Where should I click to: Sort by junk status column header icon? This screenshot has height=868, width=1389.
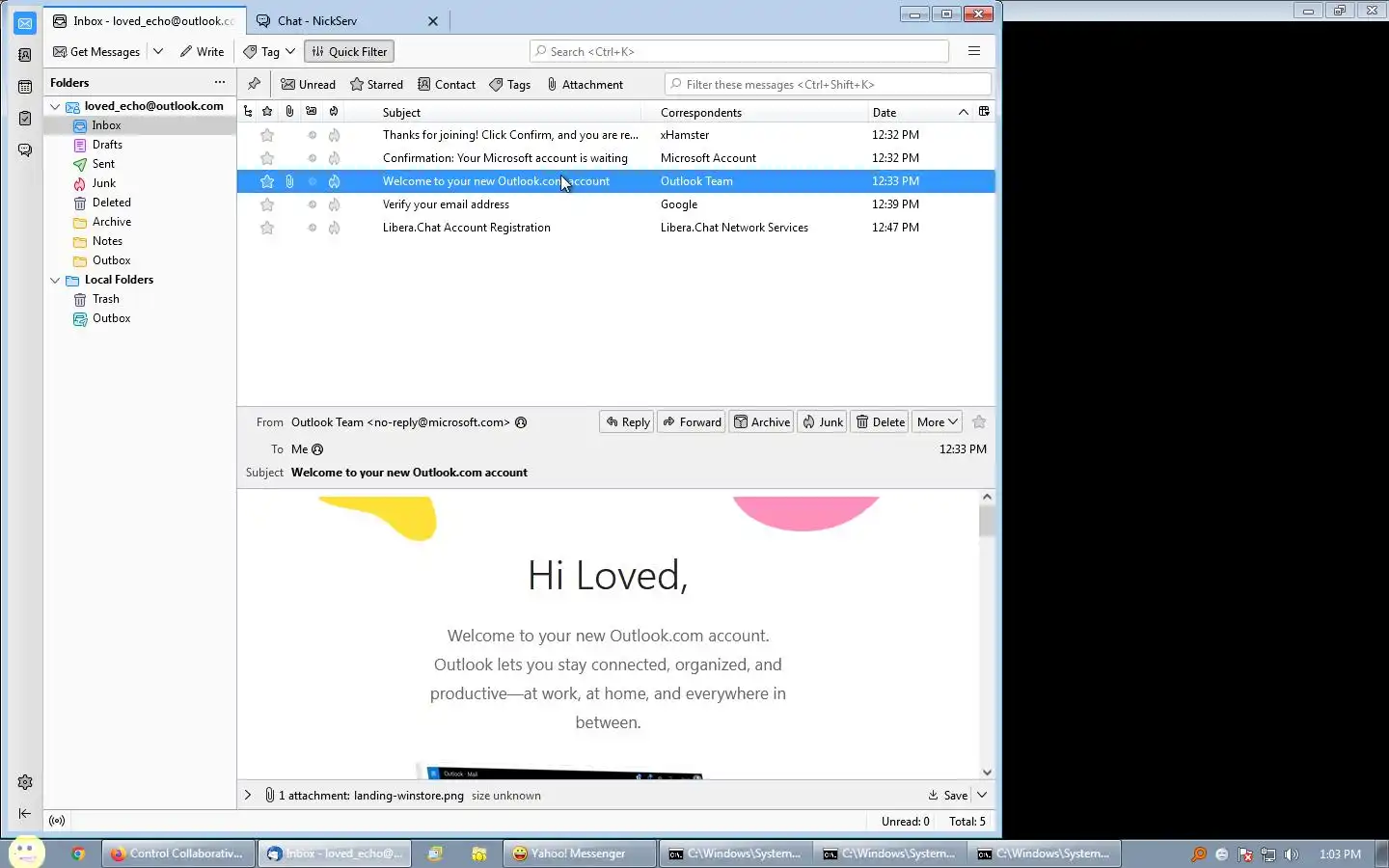tap(334, 112)
